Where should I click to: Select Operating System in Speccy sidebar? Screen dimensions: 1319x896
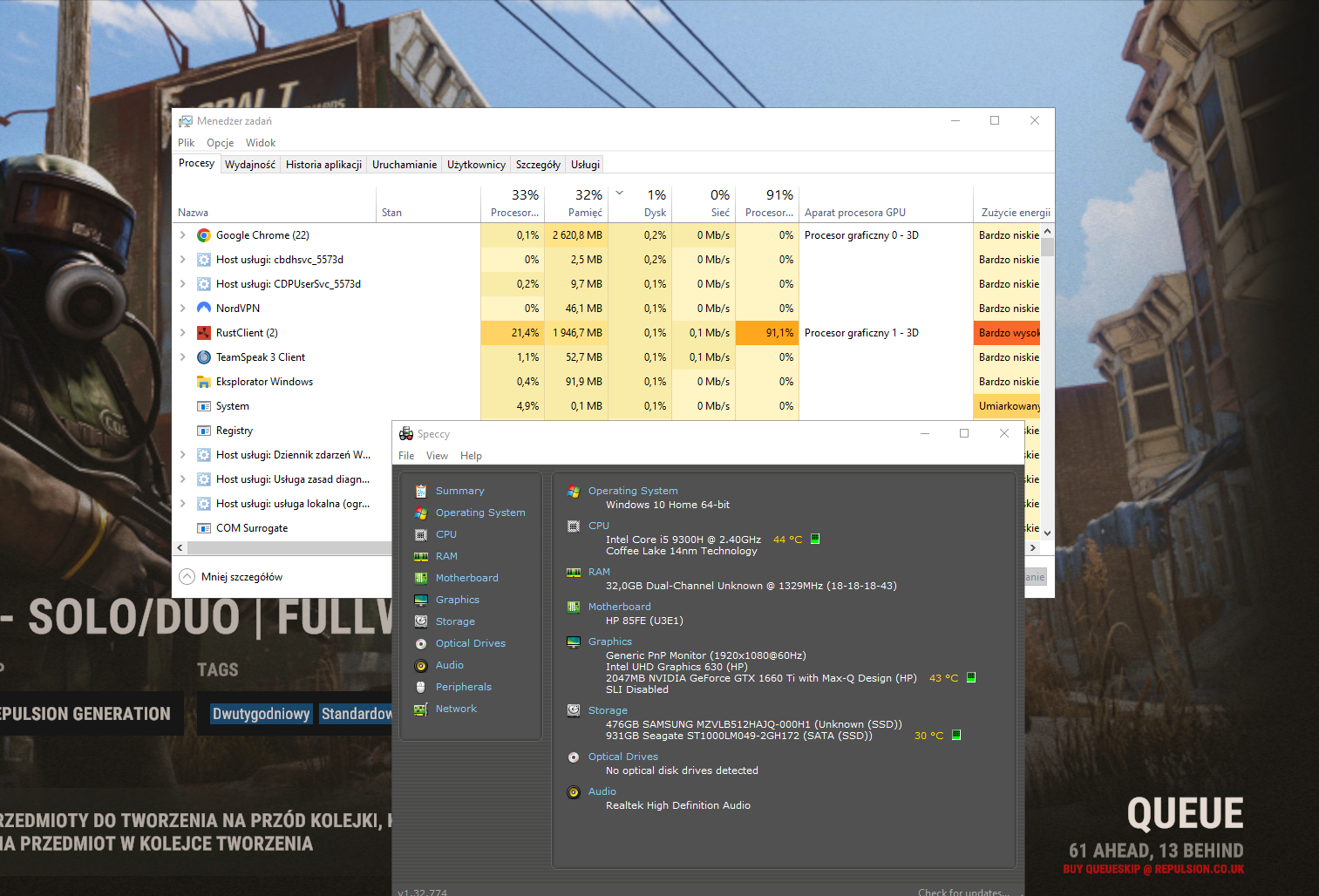tap(479, 512)
